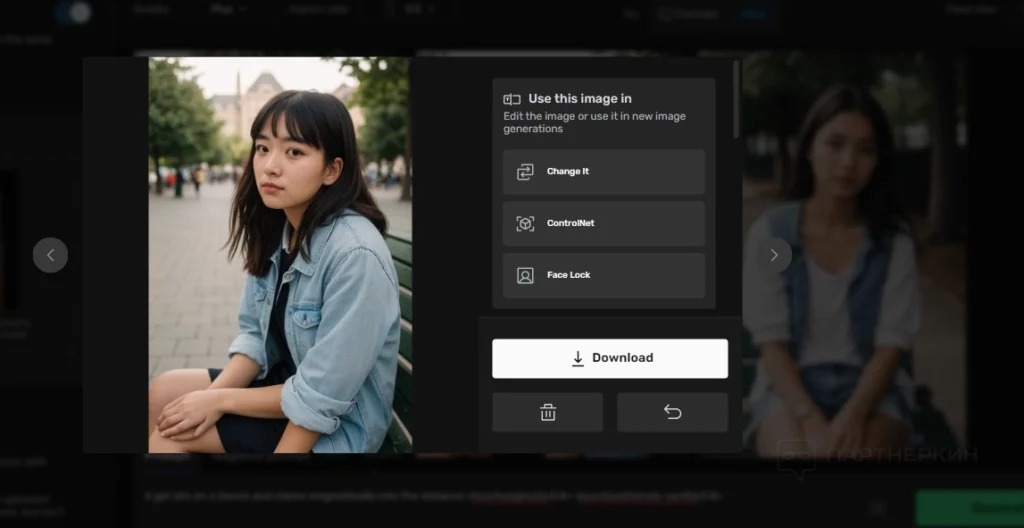This screenshot has width=1024, height=528.
Task: Select the ControlNet option
Action: (603, 223)
